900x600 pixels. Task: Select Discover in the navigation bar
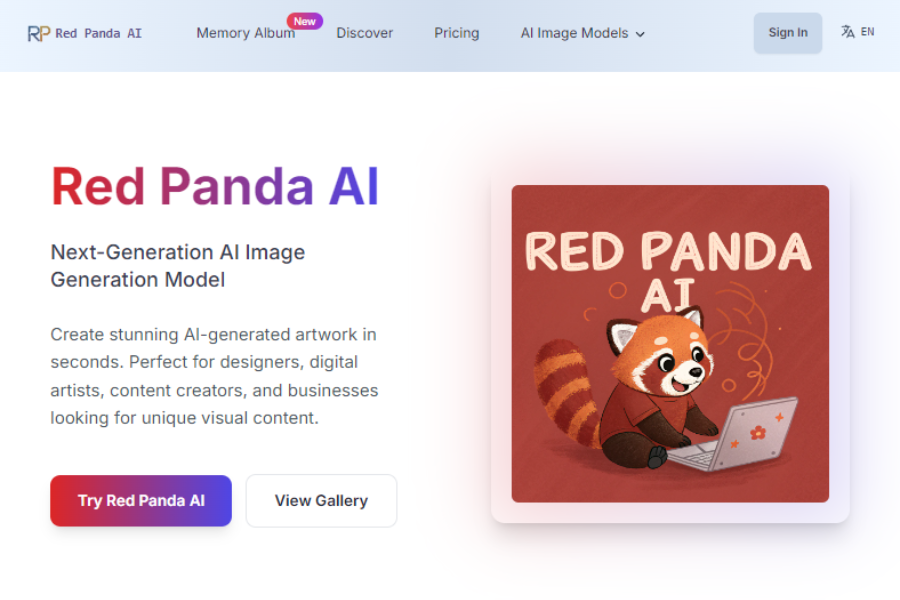(364, 33)
